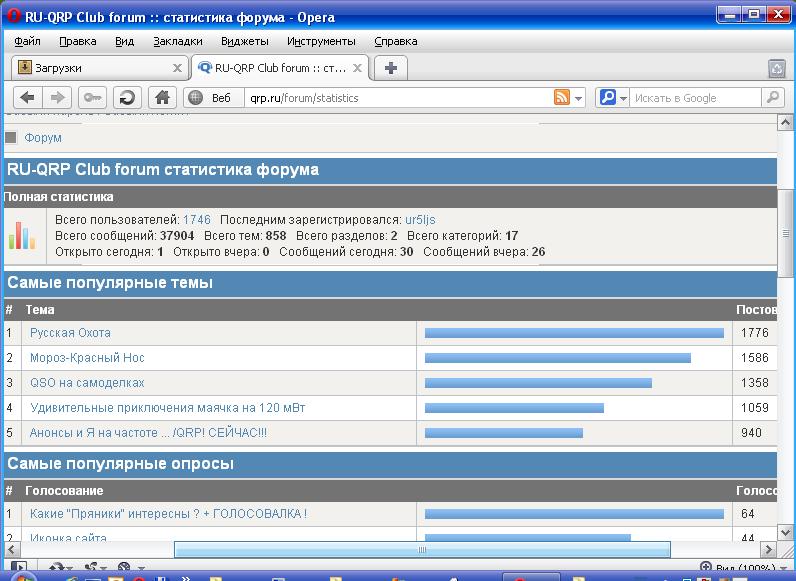796x581 pixels.
Task: Open Удивительные приключения маячка на 120 мВт
Action: tap(168, 407)
